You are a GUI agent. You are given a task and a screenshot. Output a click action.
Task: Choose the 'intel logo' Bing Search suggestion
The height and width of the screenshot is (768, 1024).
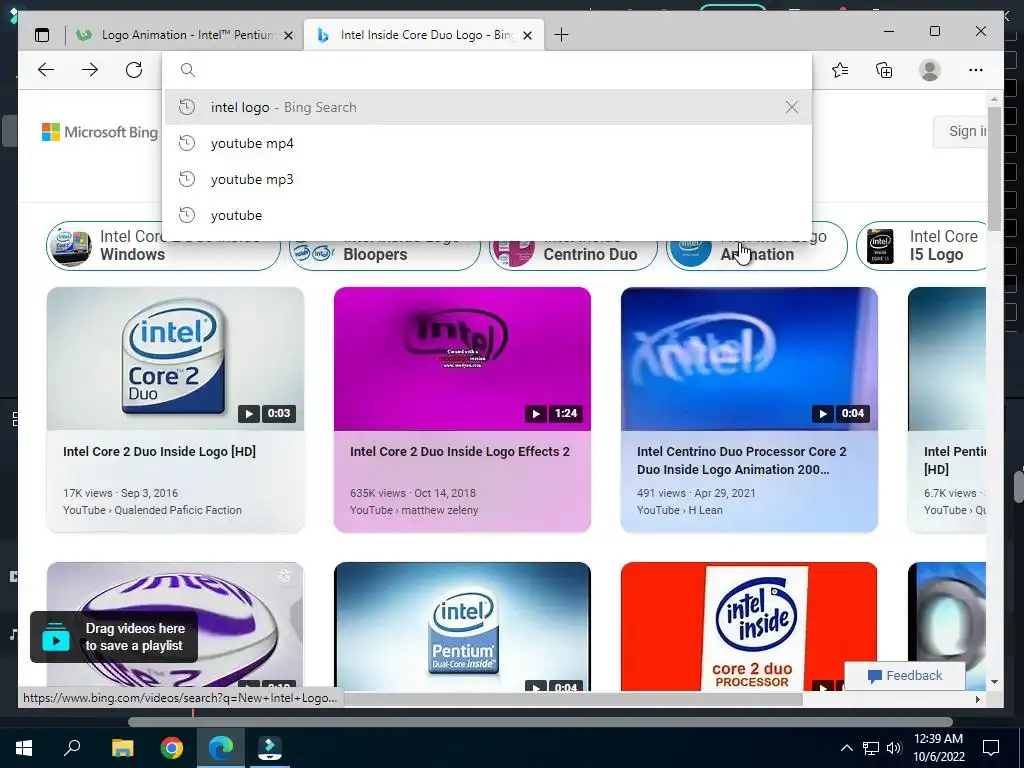(x=487, y=107)
